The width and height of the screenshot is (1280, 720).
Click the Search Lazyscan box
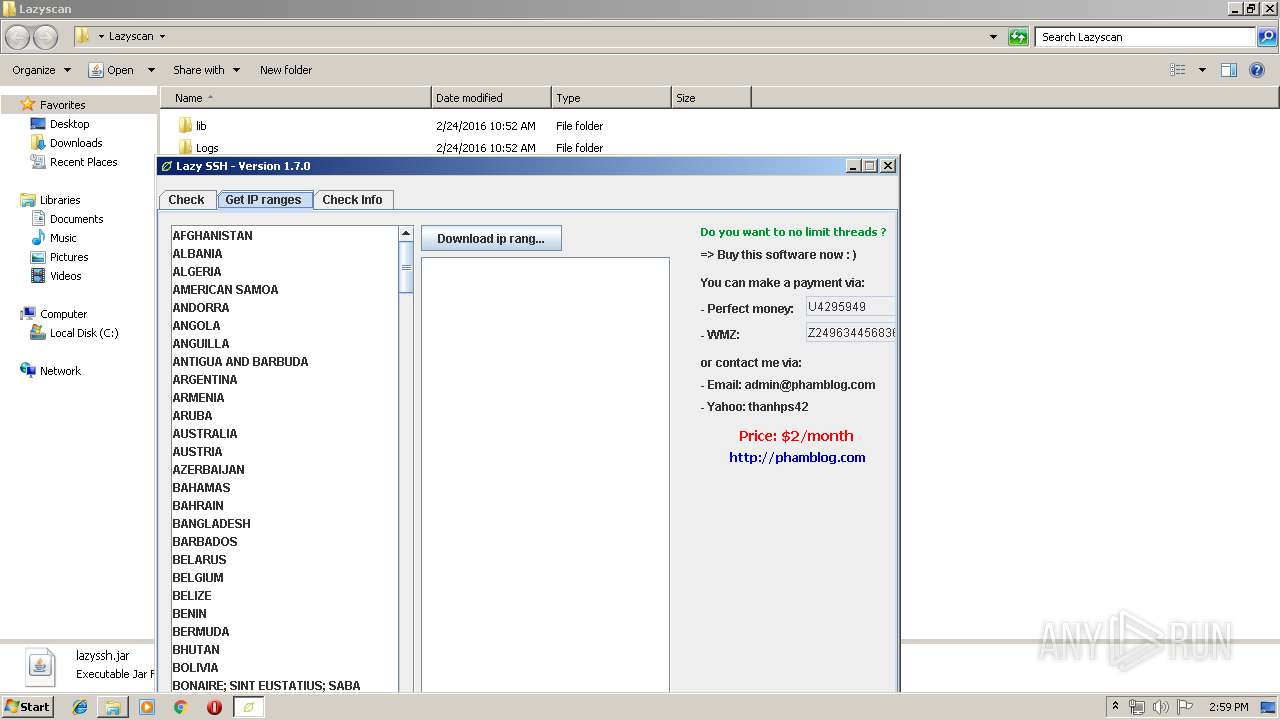(1146, 37)
